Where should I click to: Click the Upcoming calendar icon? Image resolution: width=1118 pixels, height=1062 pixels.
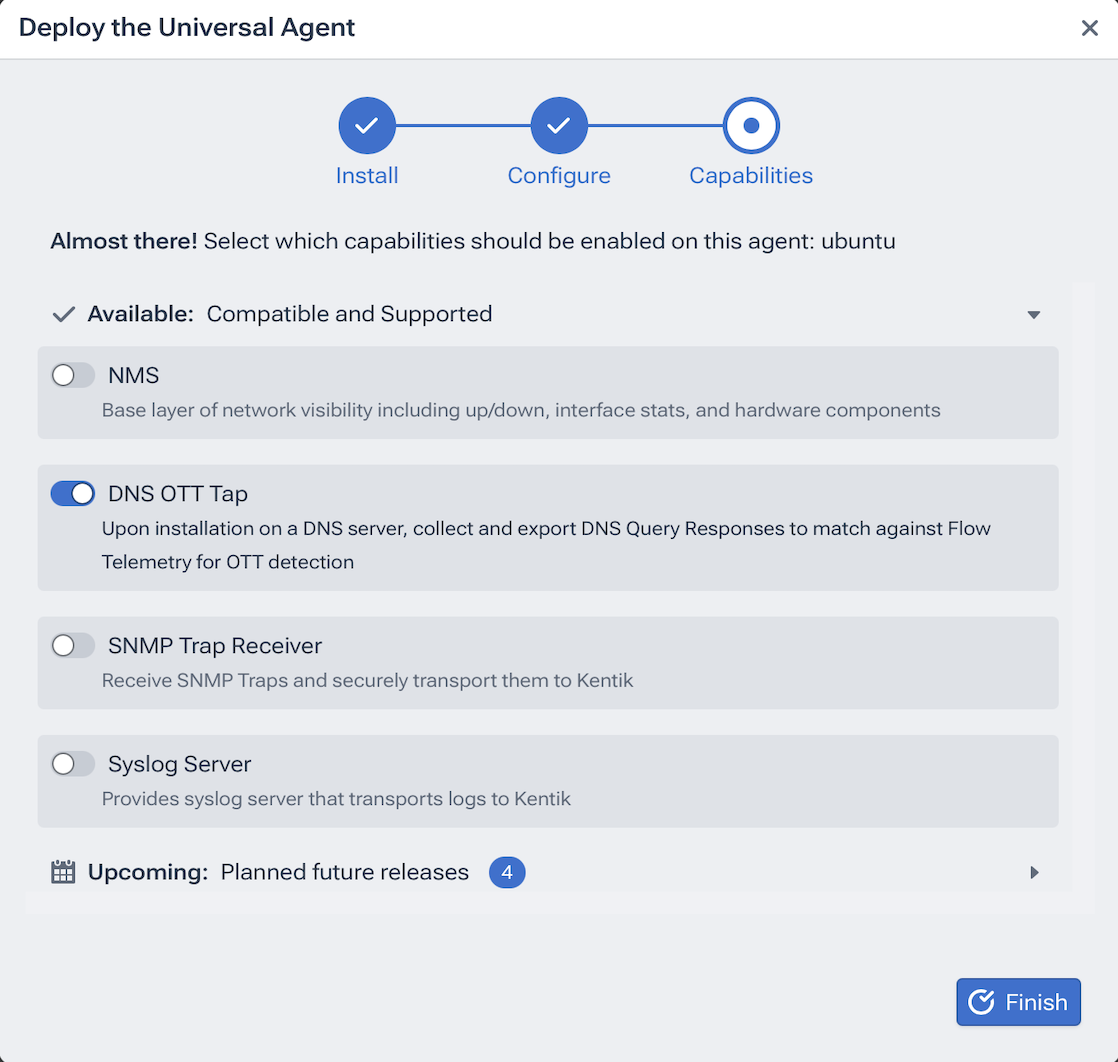63,872
